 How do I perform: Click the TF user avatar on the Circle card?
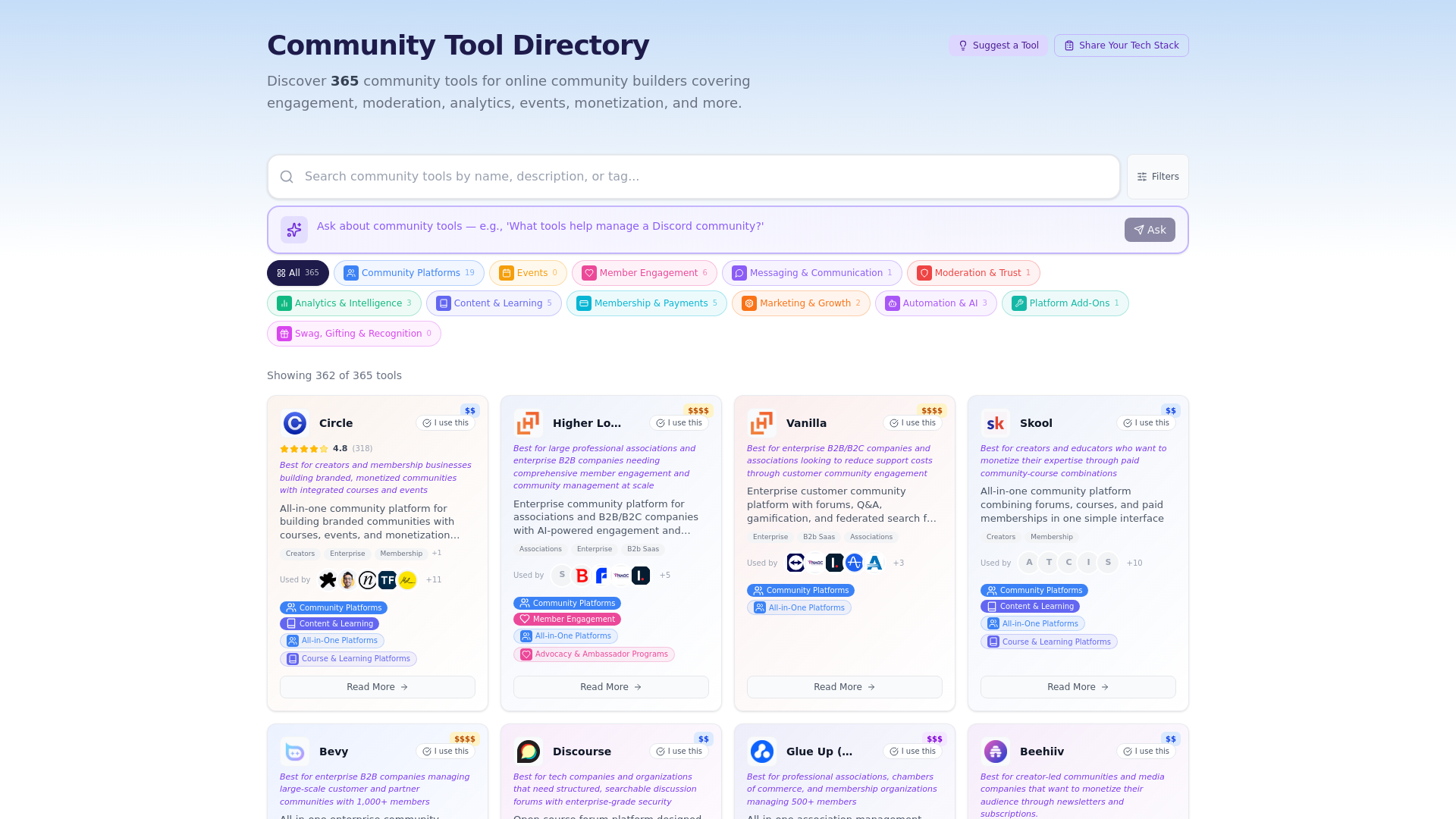pyautogui.click(x=388, y=580)
